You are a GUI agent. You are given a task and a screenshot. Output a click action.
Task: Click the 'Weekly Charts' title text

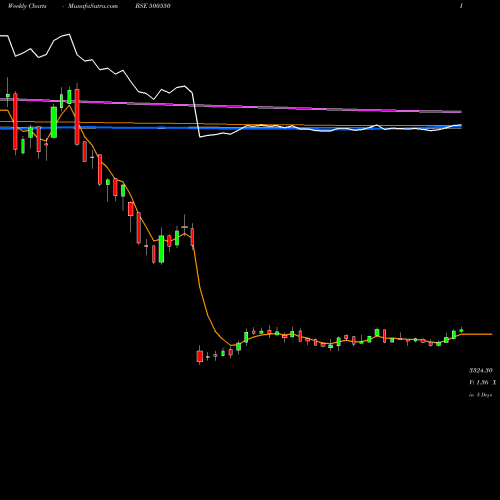(27, 6)
